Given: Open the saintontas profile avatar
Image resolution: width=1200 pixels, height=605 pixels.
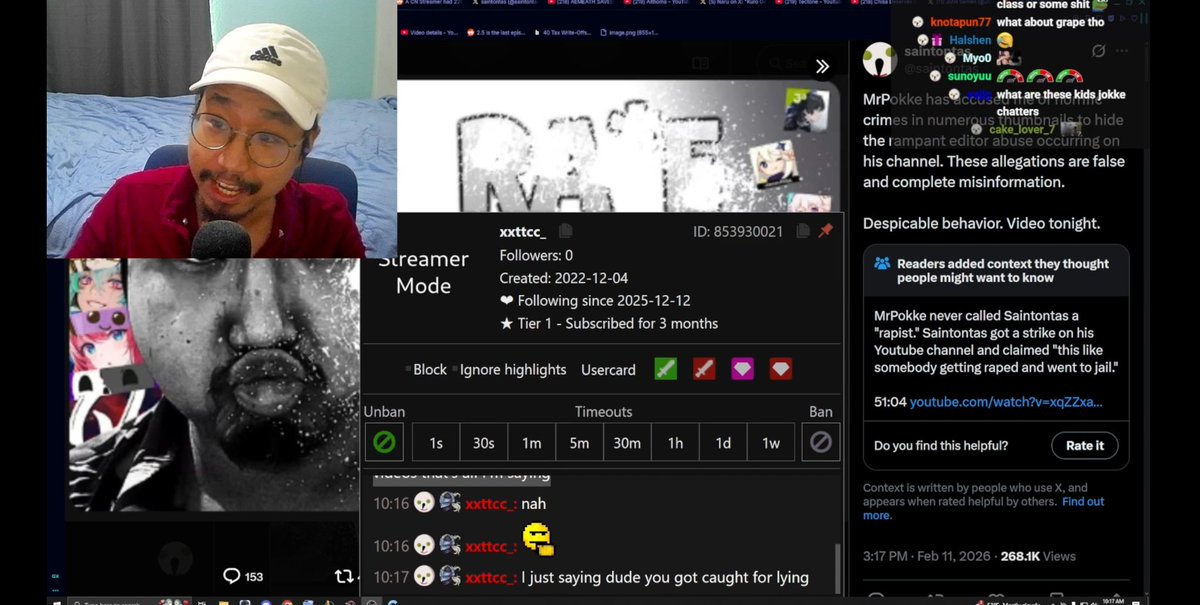Looking at the screenshot, I should (879, 60).
